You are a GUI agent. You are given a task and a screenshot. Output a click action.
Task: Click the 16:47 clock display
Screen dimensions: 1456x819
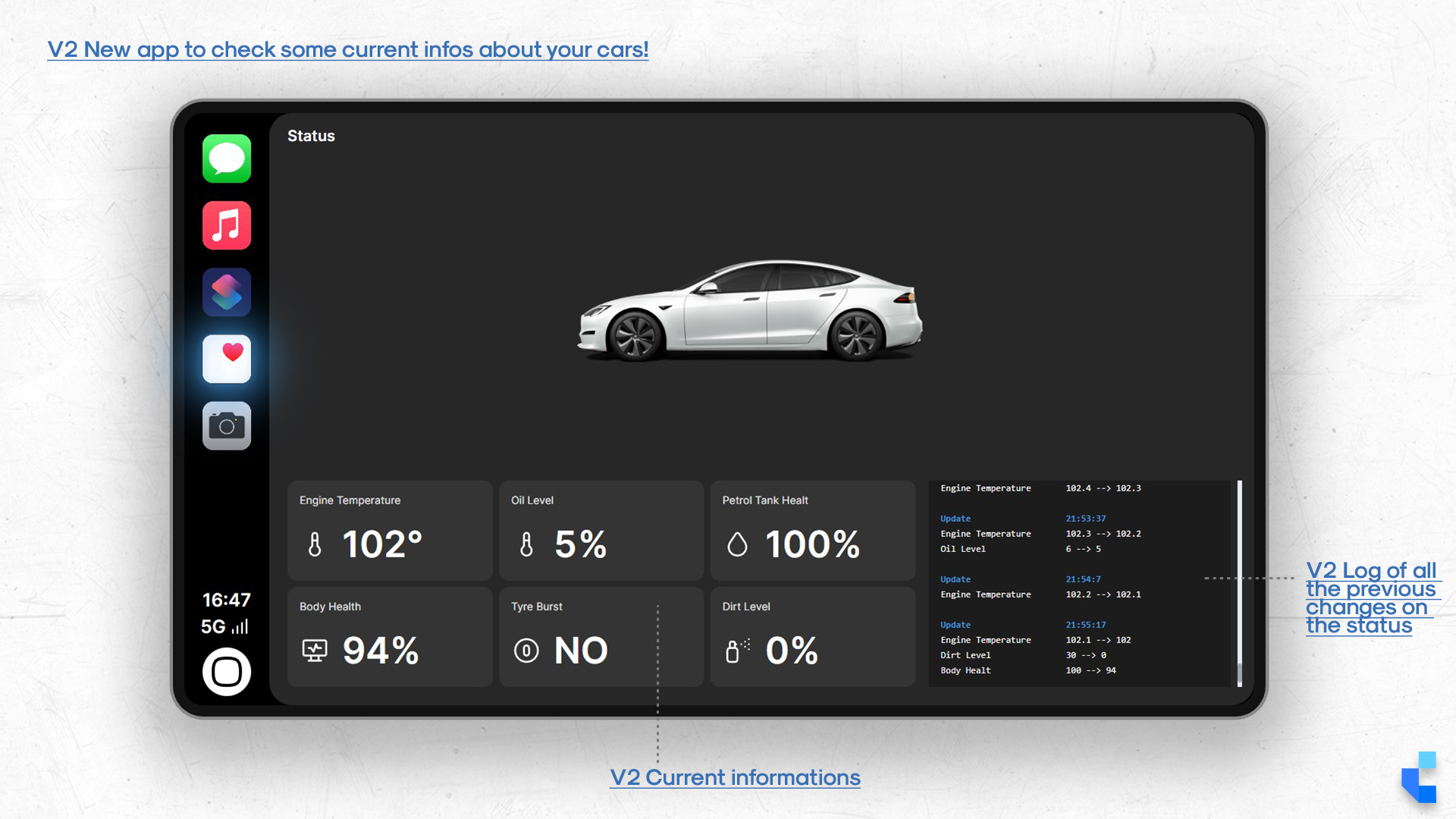pos(226,600)
